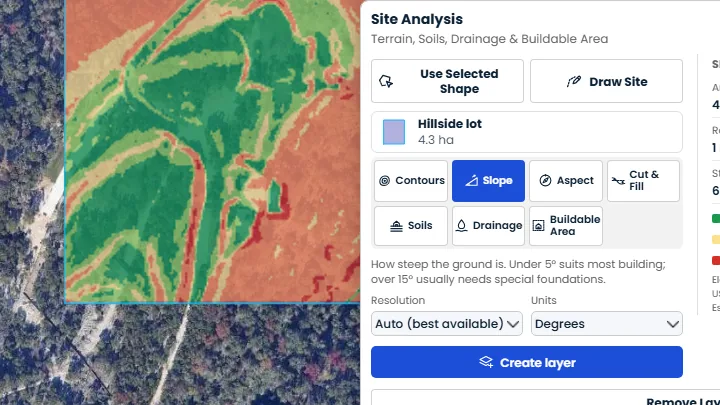Click the Use Selected Shape button

click(447, 81)
